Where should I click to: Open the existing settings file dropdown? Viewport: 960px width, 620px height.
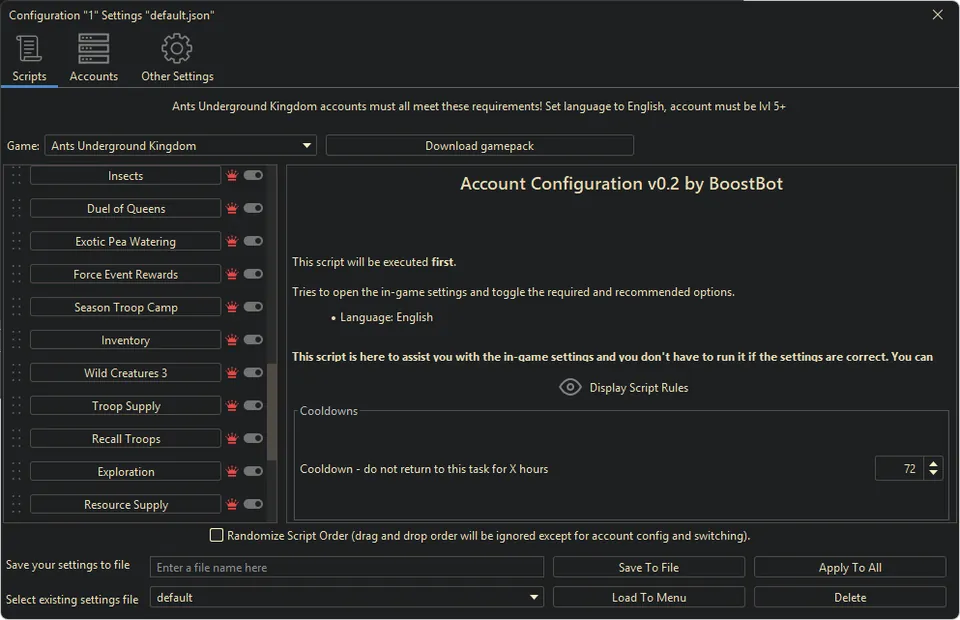[347, 597]
